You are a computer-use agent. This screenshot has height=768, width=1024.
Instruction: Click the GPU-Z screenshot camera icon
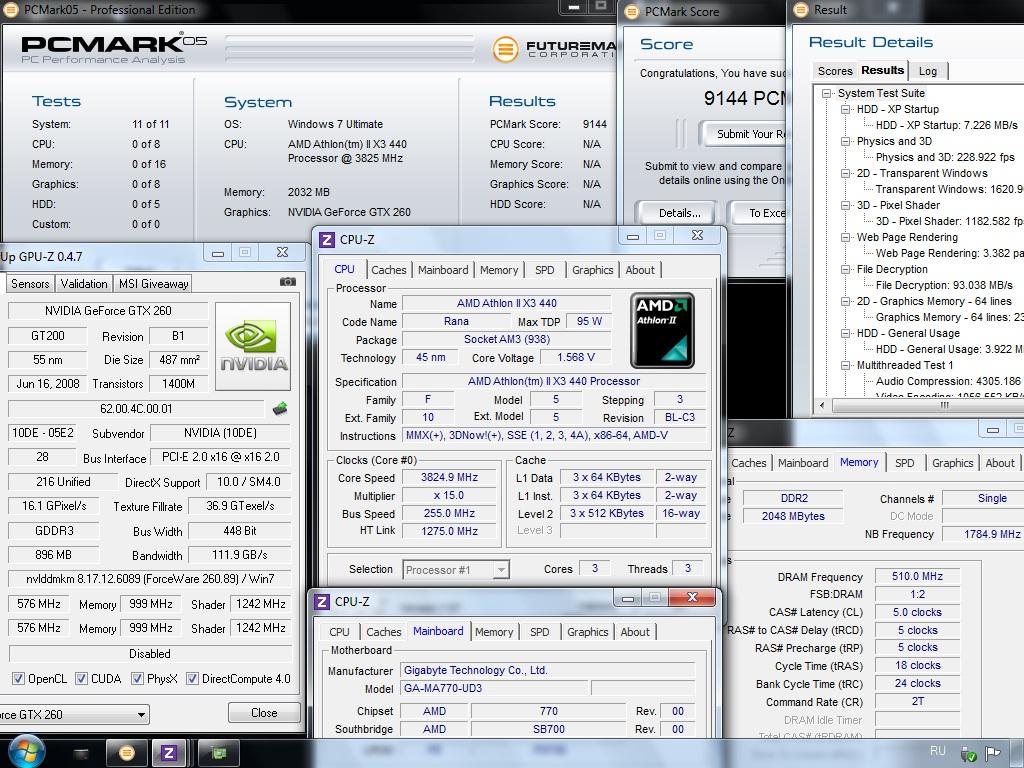click(x=287, y=282)
